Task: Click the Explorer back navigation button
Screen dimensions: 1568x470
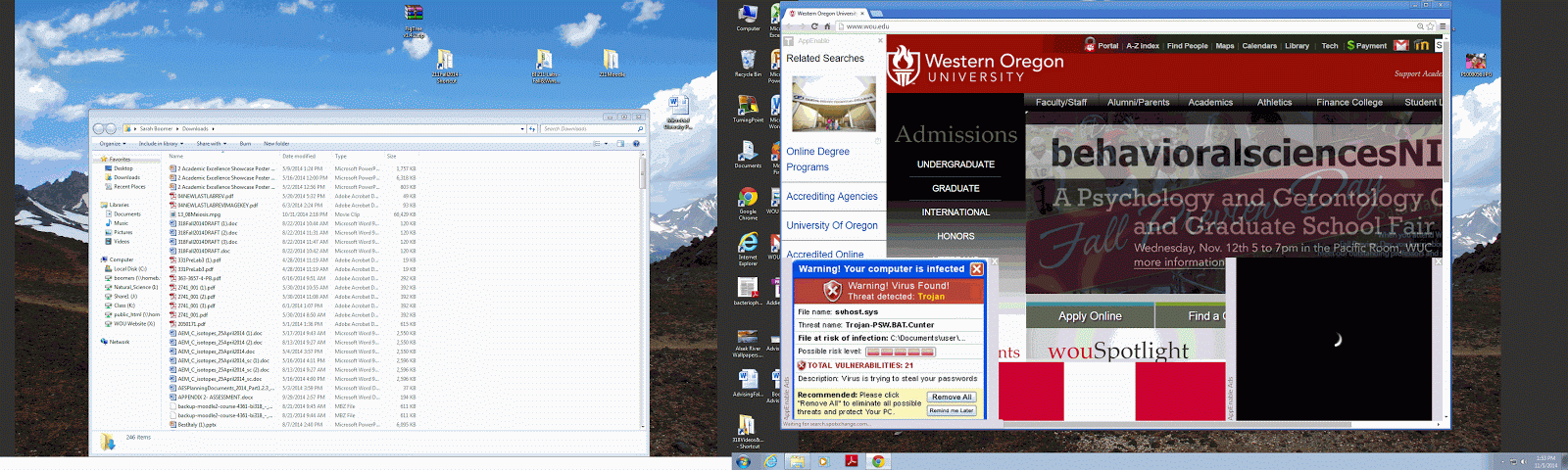Action: coord(99,128)
